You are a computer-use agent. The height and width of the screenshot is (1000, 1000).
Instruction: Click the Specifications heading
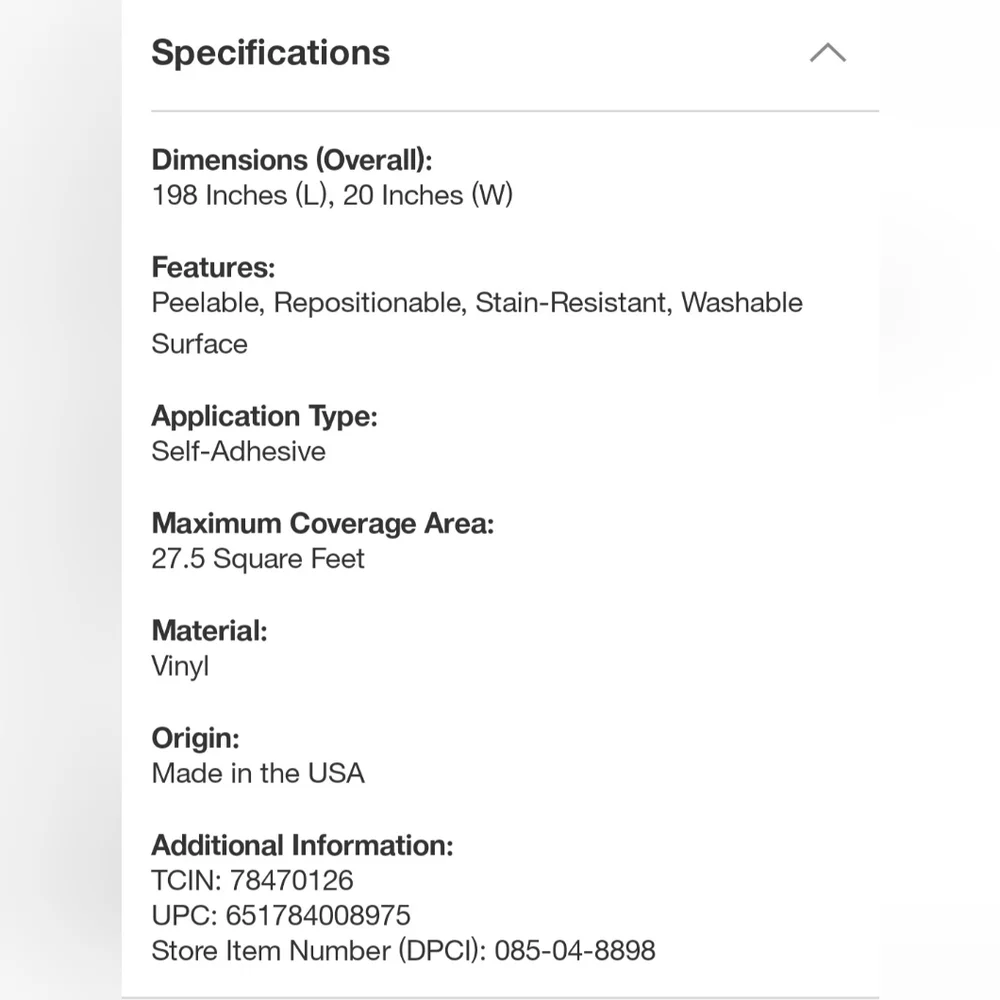(x=270, y=52)
